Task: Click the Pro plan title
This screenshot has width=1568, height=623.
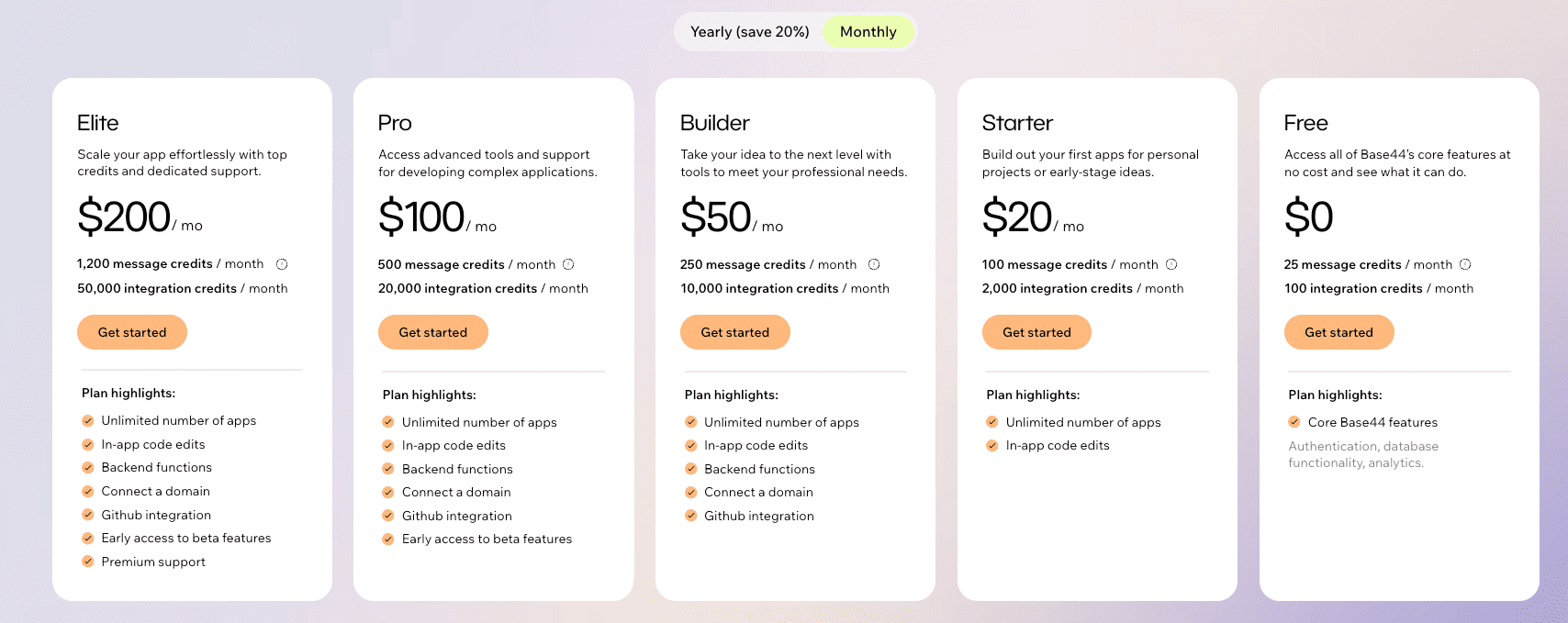Action: pos(395,122)
